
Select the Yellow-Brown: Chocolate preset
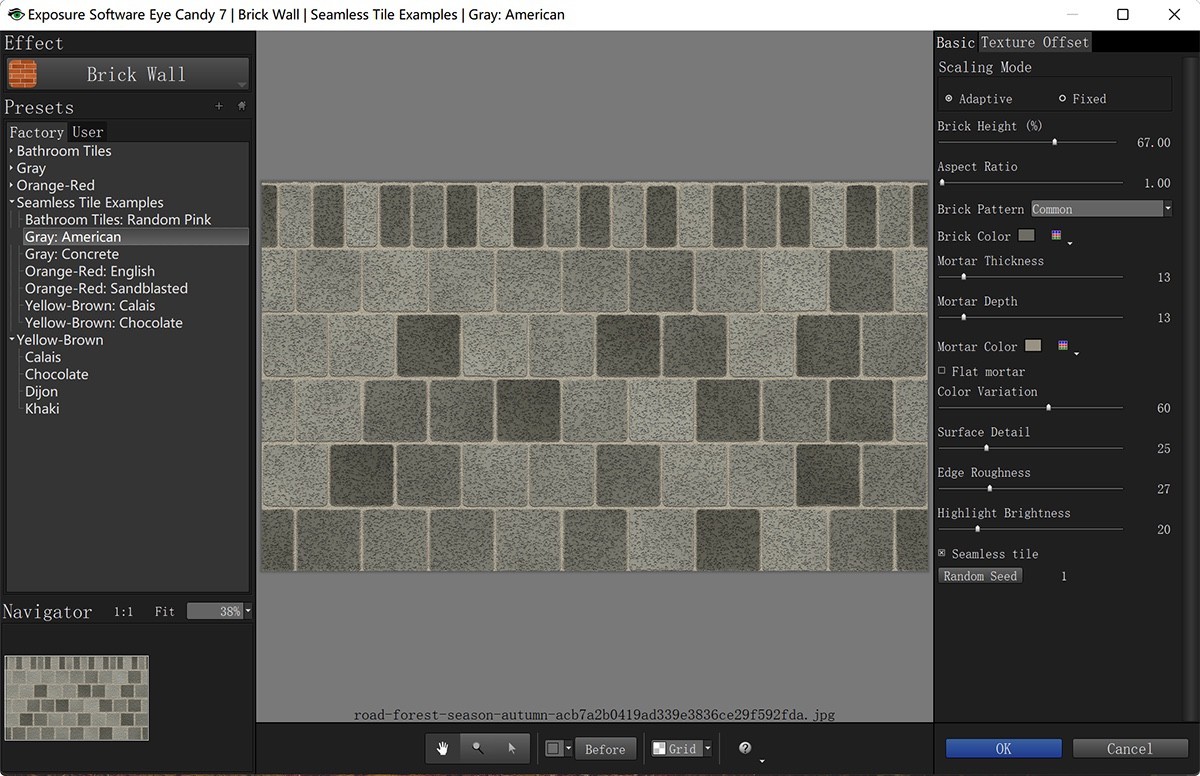pos(104,323)
